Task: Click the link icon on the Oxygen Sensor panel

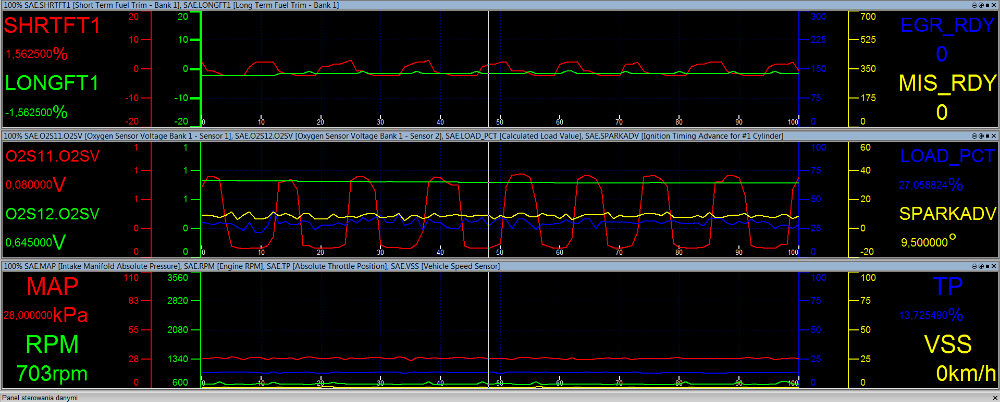Action: (981, 137)
